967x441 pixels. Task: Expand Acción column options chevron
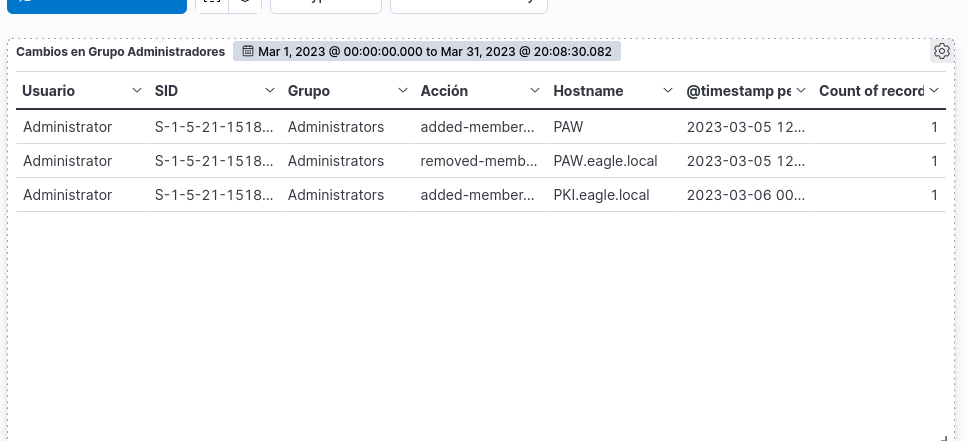[535, 91]
